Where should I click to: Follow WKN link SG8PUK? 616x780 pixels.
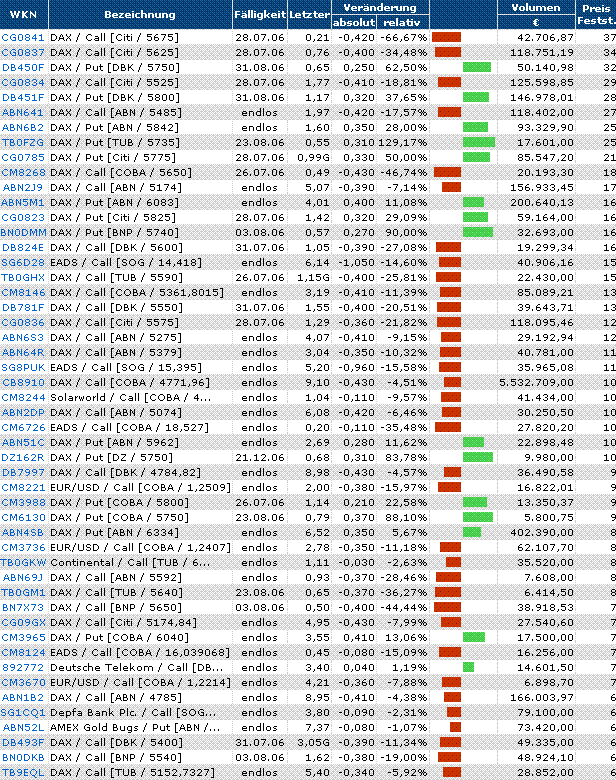(x=23, y=368)
